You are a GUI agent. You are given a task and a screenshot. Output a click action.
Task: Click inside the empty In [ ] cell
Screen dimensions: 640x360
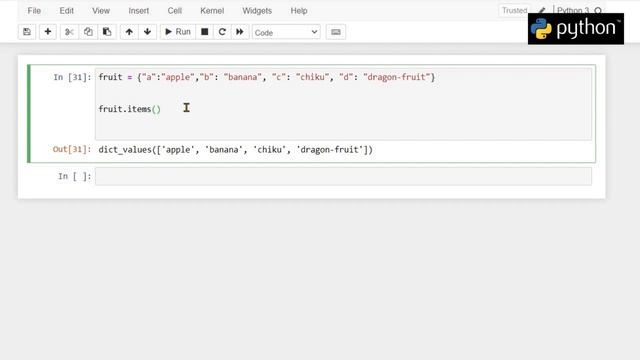pos(343,176)
